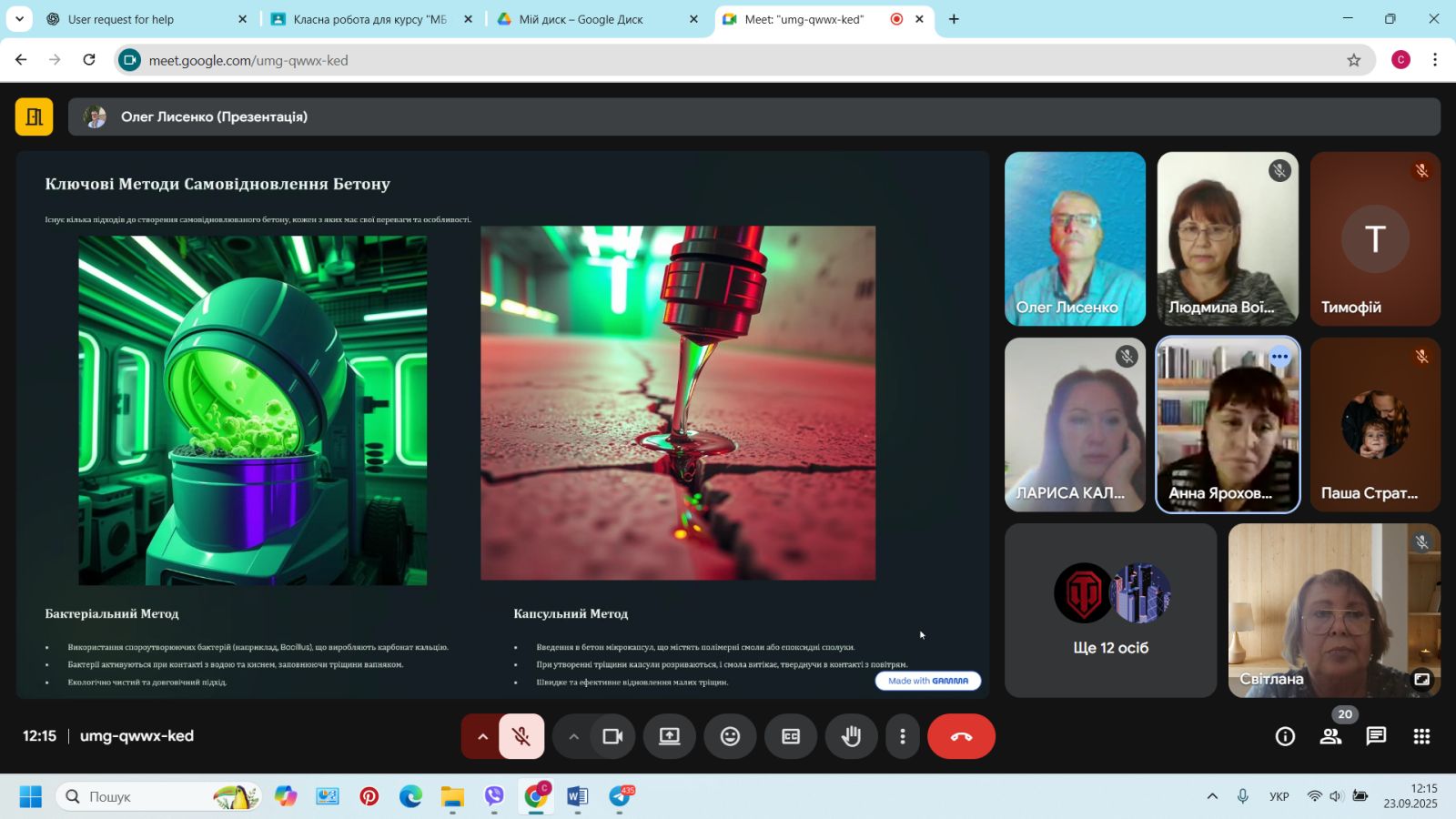Open the meeting details info icon
This screenshot has height=819, width=1456.
point(1285,736)
